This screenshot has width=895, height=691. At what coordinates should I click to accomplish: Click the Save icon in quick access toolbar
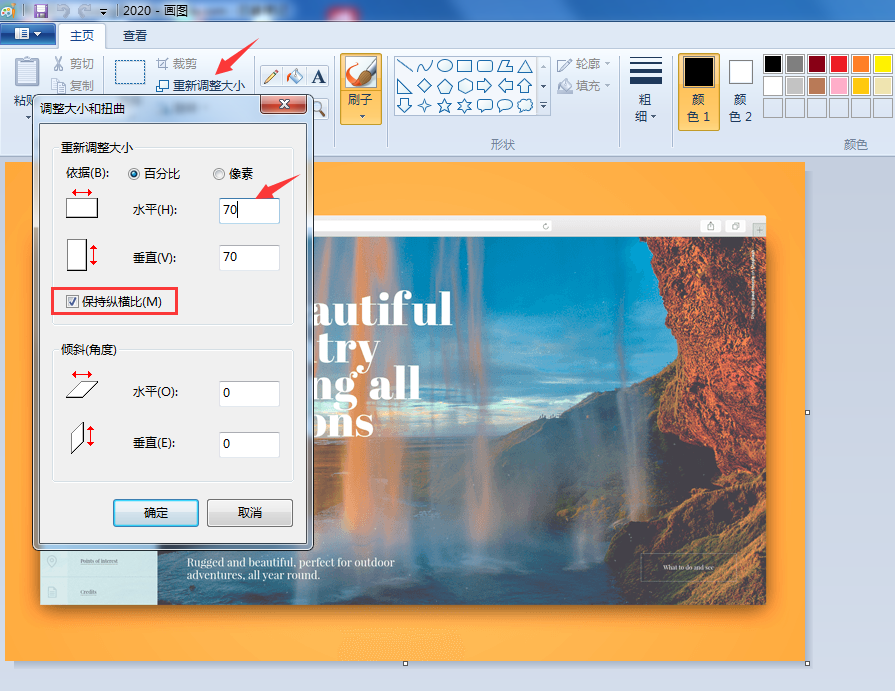[41, 10]
